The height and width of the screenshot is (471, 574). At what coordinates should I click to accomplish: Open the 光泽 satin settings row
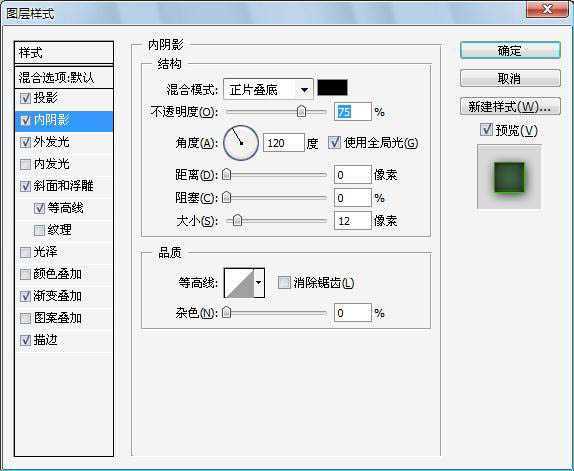pos(64,252)
